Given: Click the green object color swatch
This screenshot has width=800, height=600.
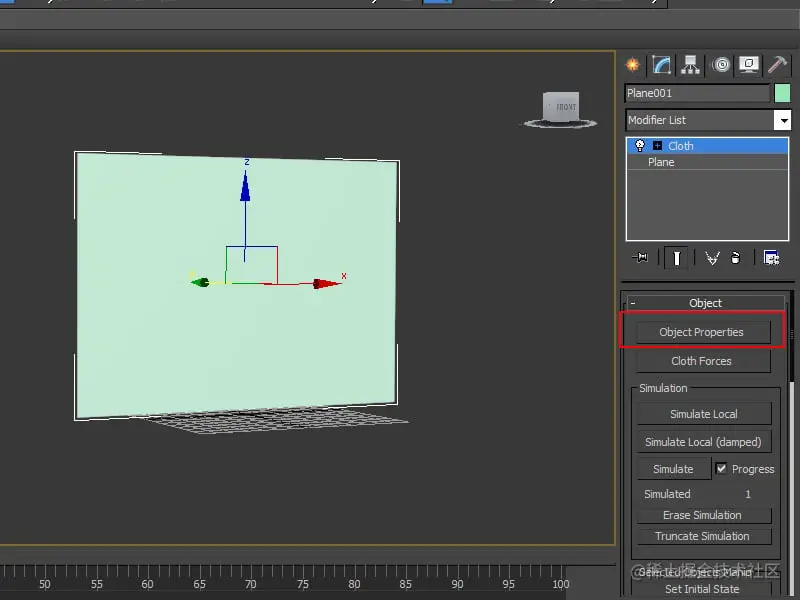Looking at the screenshot, I should click(x=782, y=93).
